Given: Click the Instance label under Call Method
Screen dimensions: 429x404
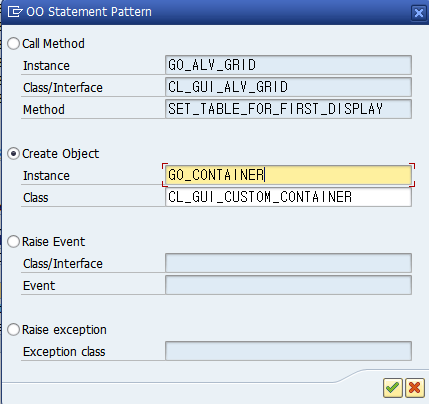Looking at the screenshot, I should [x=46, y=66].
